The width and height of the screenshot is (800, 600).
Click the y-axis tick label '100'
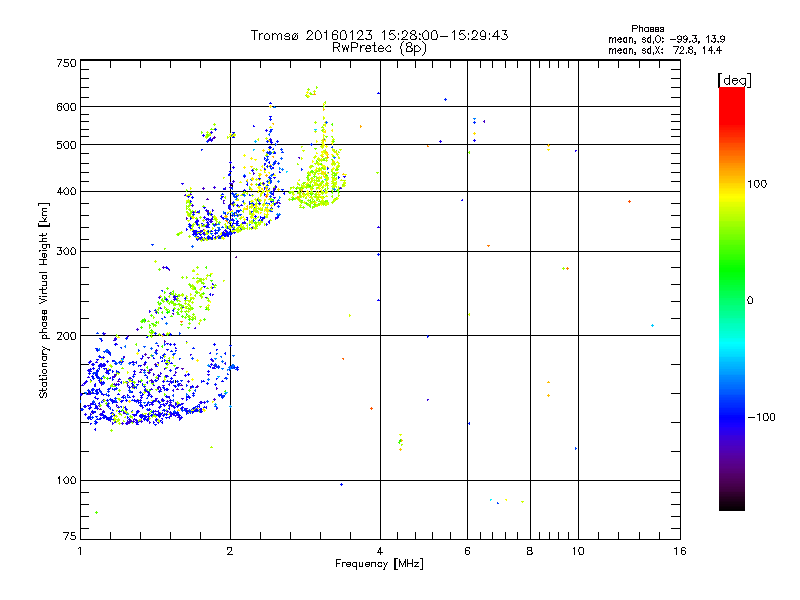coord(66,481)
